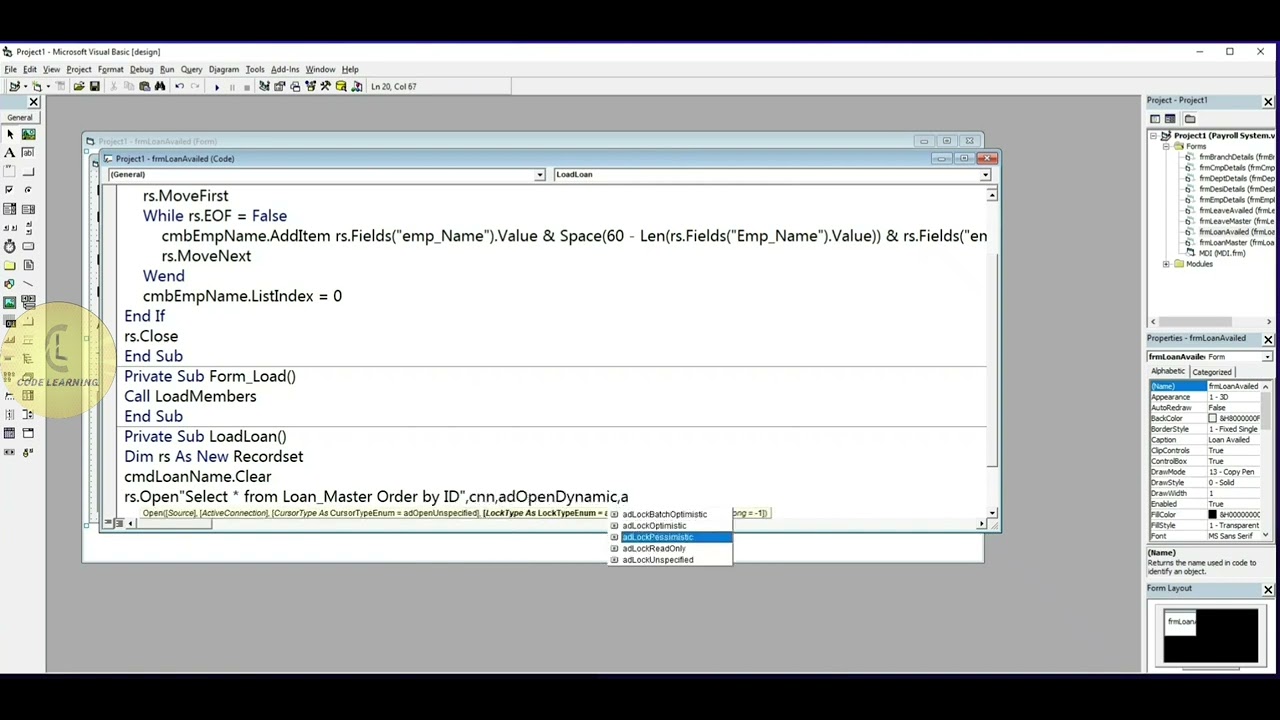Open the Form Layout Window toolbar icon
Screen dimensions: 1280x720
click(295, 86)
